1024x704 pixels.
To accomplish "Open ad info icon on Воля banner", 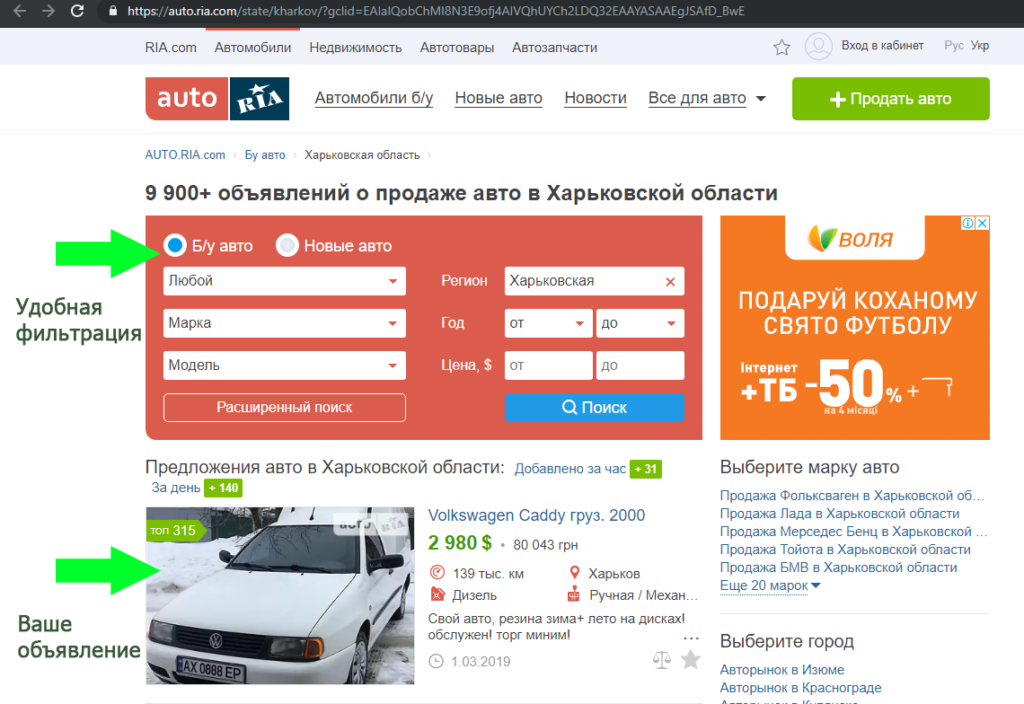I will pos(968,223).
